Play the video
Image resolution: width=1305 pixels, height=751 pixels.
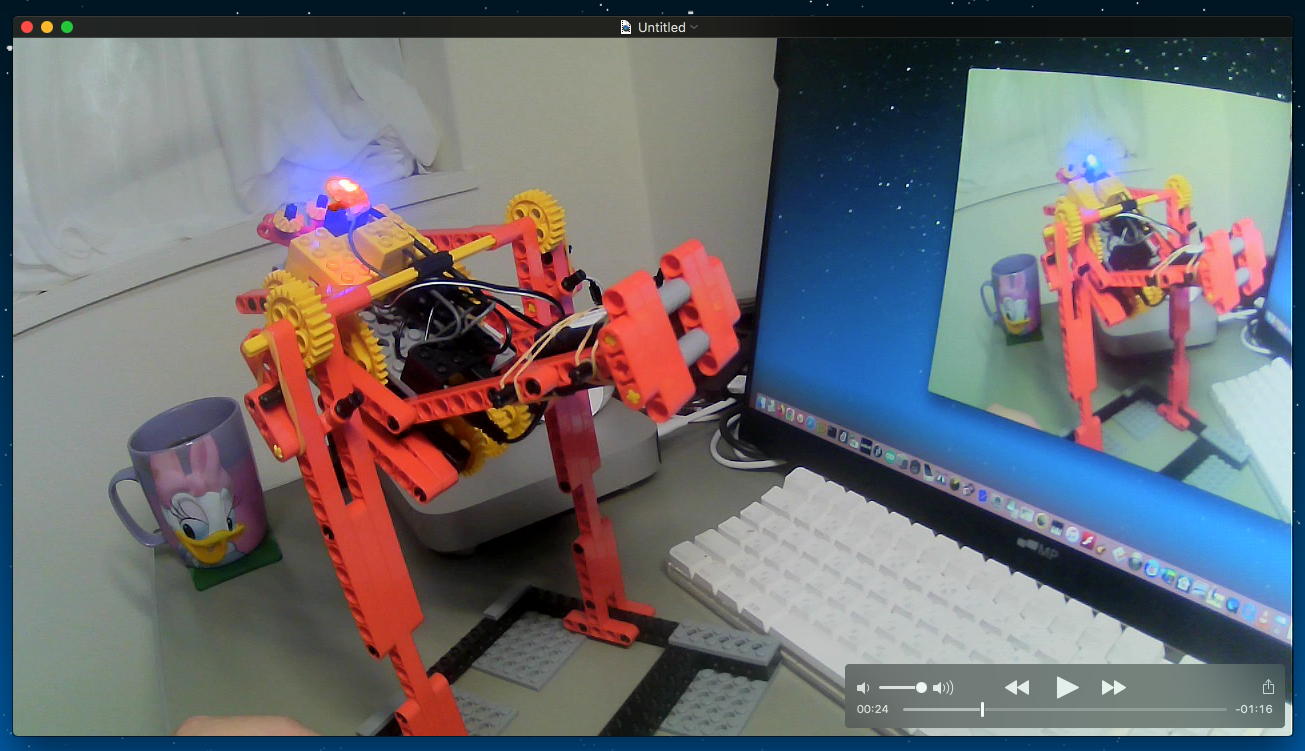point(1067,687)
